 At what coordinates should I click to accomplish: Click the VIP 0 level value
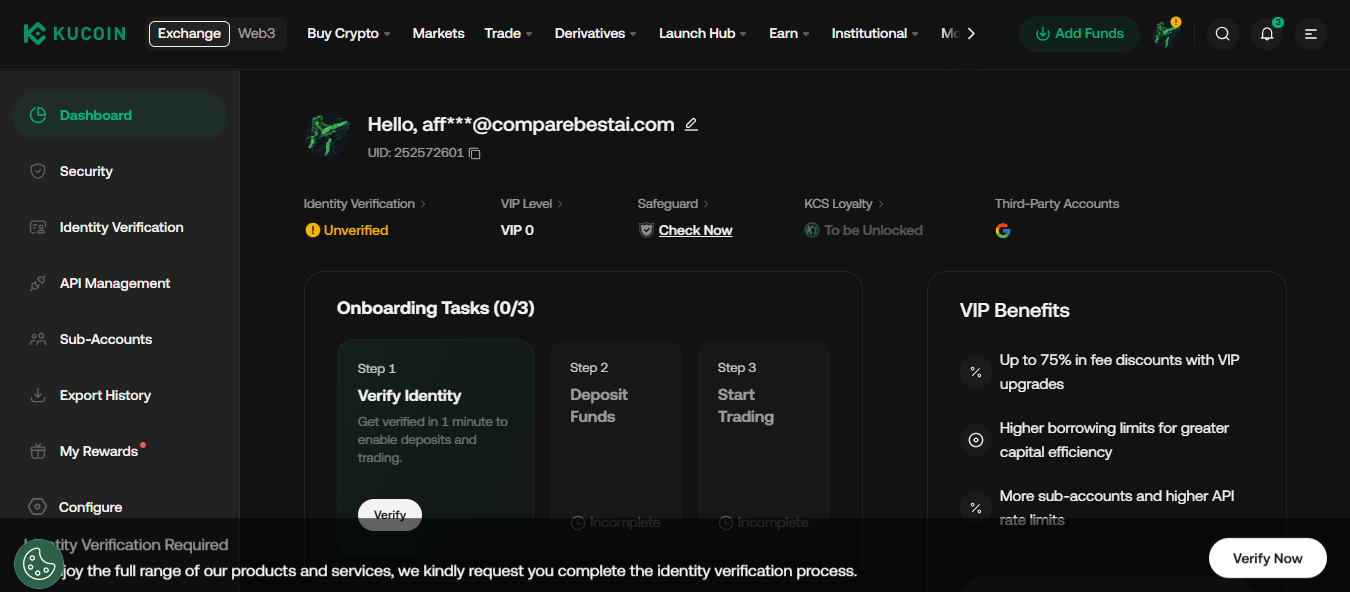pos(517,230)
